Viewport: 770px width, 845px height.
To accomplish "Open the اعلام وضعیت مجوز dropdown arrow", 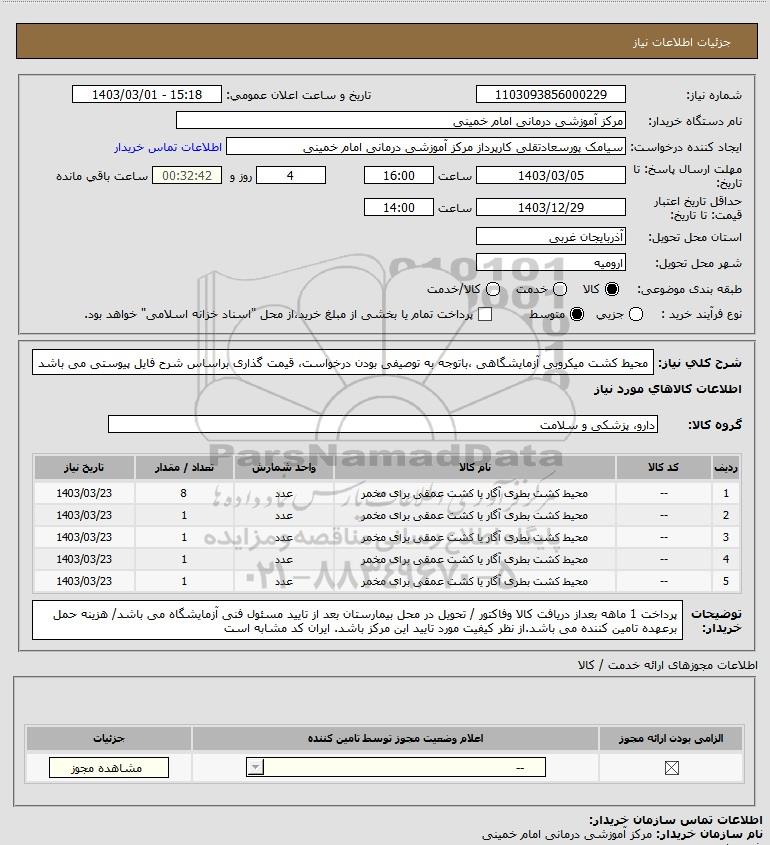I will pyautogui.click(x=255, y=767).
